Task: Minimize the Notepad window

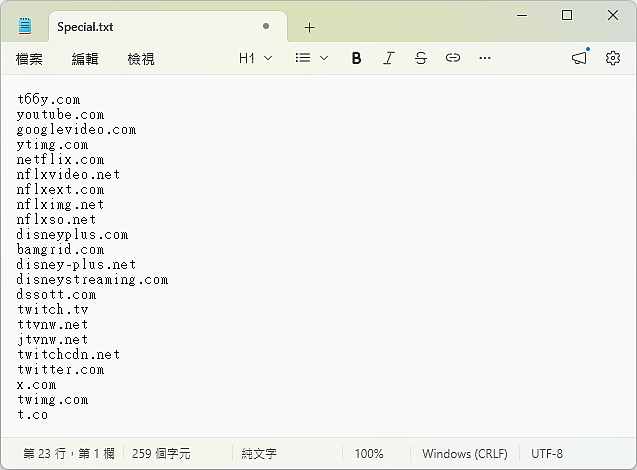Action: 522,15
